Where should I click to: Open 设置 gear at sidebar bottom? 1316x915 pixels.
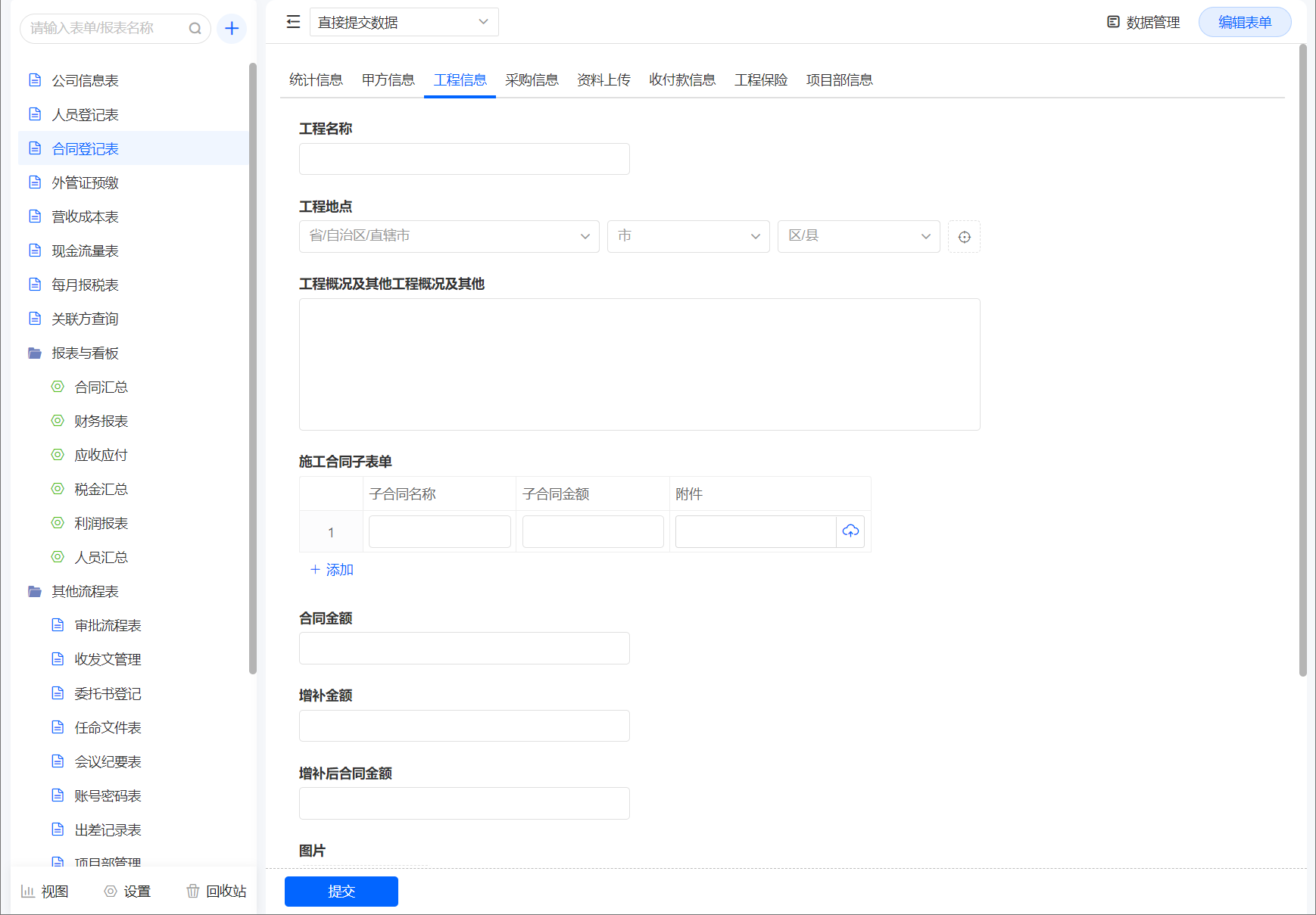pos(127,891)
